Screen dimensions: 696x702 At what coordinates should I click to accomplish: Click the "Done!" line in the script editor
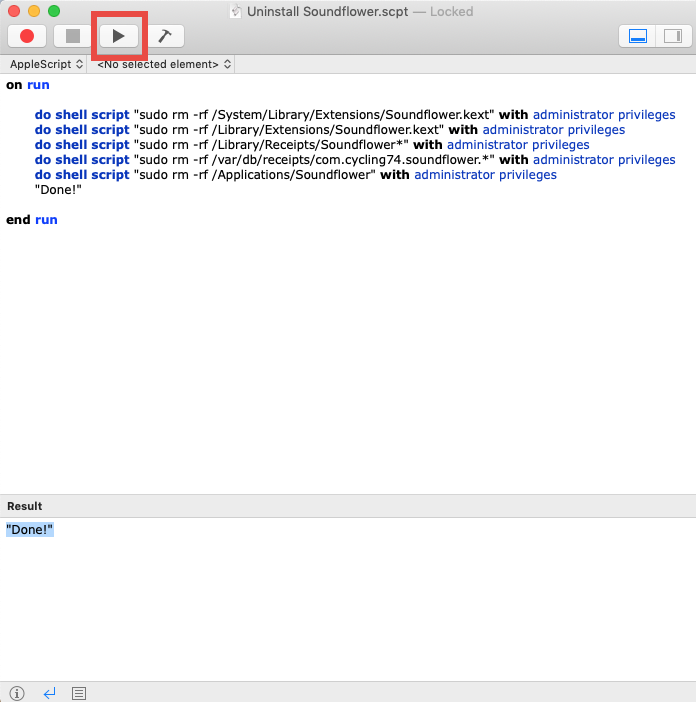58,190
